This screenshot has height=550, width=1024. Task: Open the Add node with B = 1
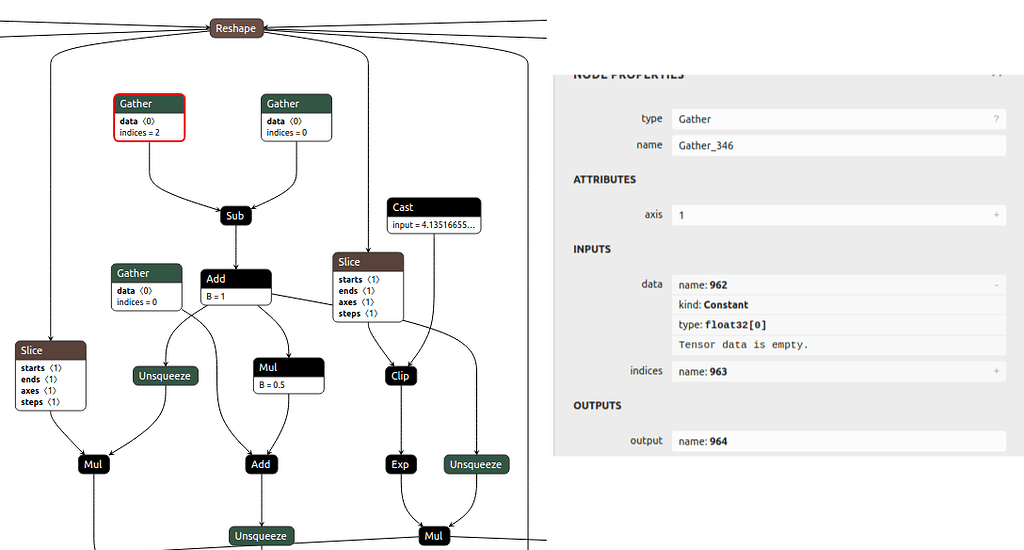[x=235, y=286]
